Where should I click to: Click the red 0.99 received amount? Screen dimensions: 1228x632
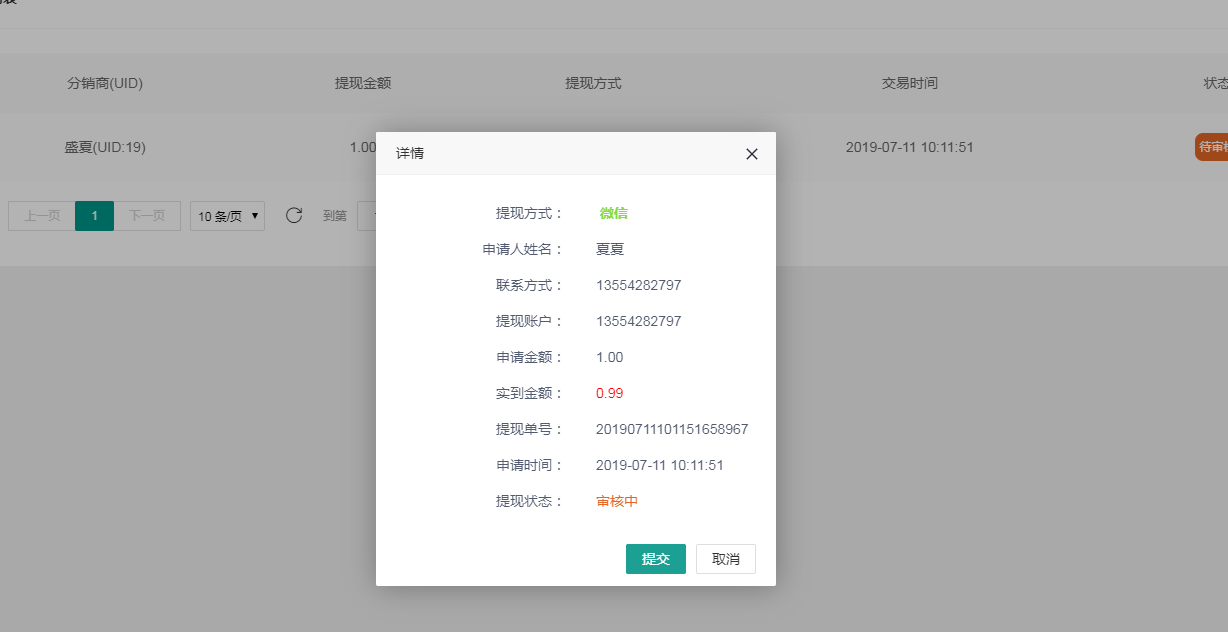609,393
